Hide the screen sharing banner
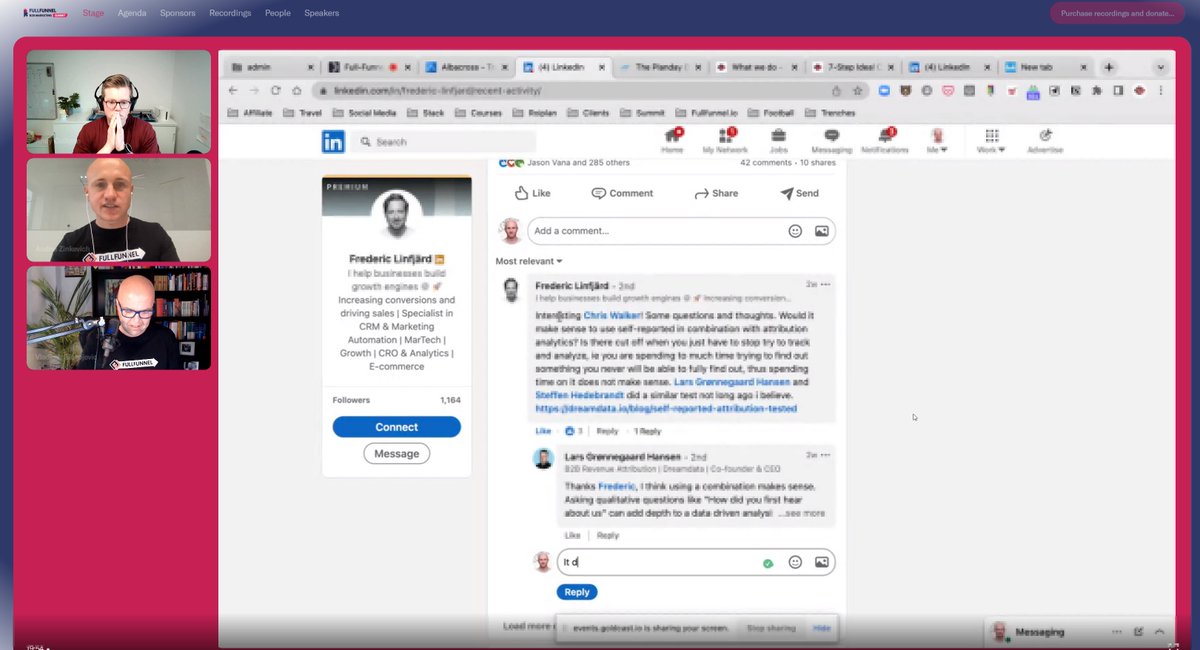The height and width of the screenshot is (650, 1200). 821,628
